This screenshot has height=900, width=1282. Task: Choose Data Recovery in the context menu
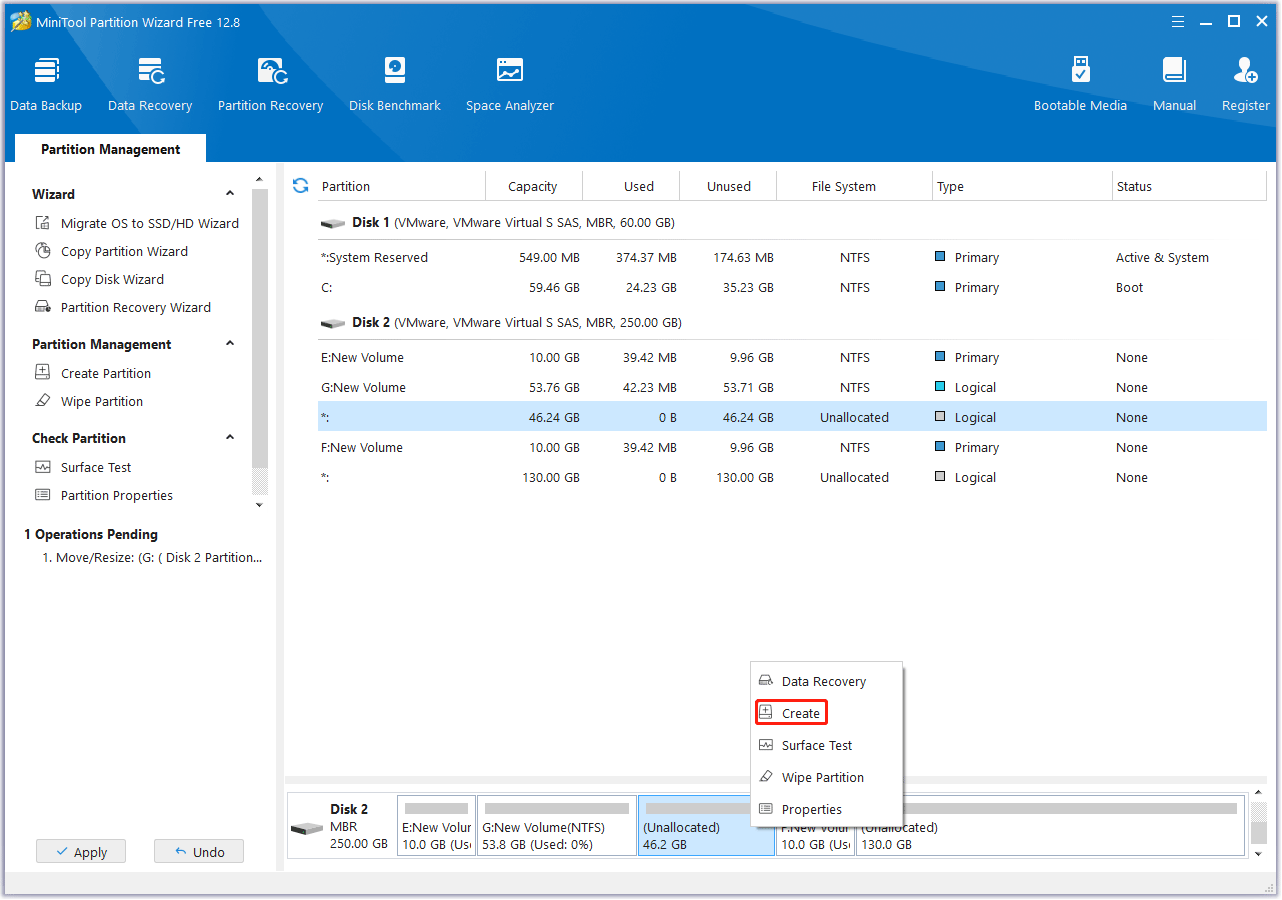coord(826,682)
